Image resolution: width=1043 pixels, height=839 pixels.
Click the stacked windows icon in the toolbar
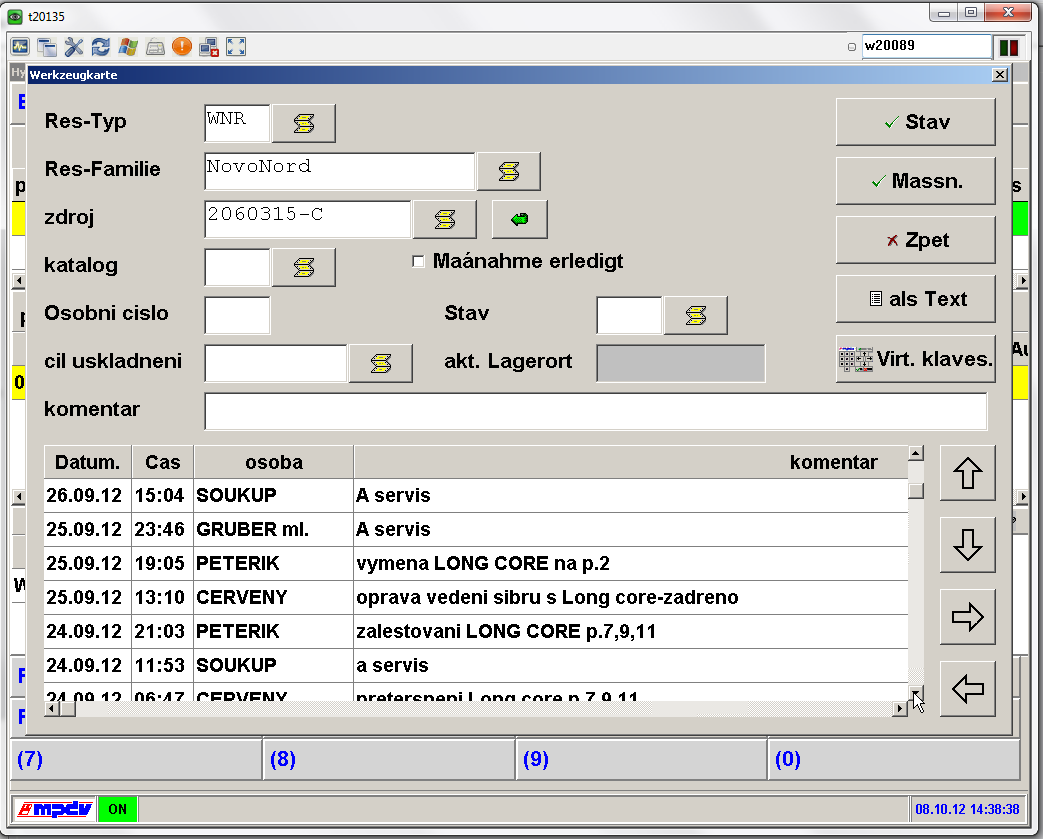pos(47,47)
